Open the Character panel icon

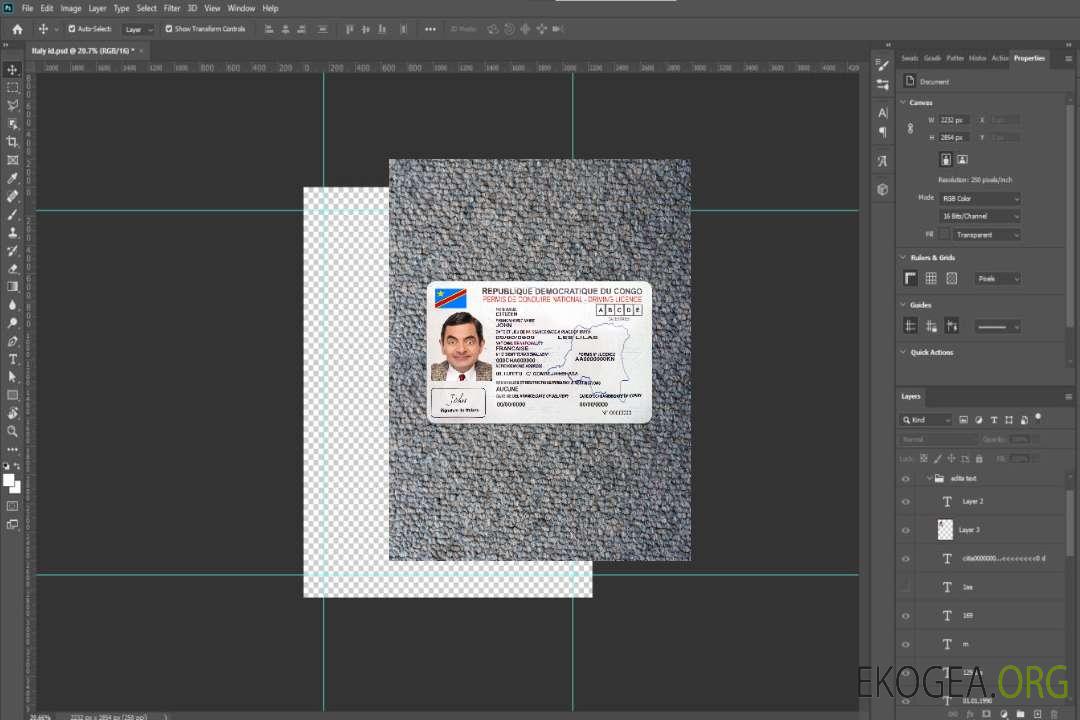(x=883, y=113)
